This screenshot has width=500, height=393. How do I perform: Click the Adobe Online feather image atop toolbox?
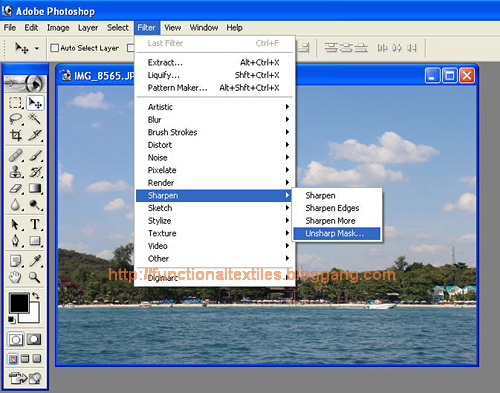coord(25,83)
